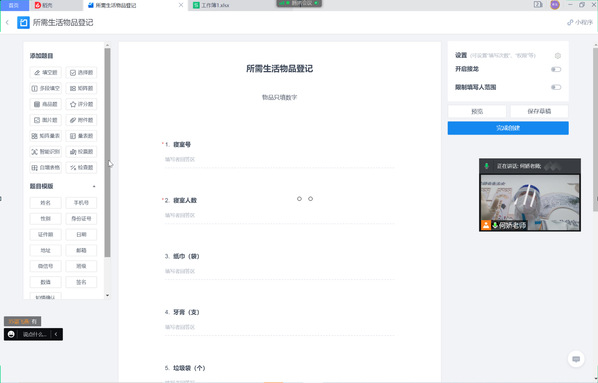The width and height of the screenshot is (598, 383).
Task: Add a 图片题 image question
Action: pyautogui.click(x=45, y=120)
